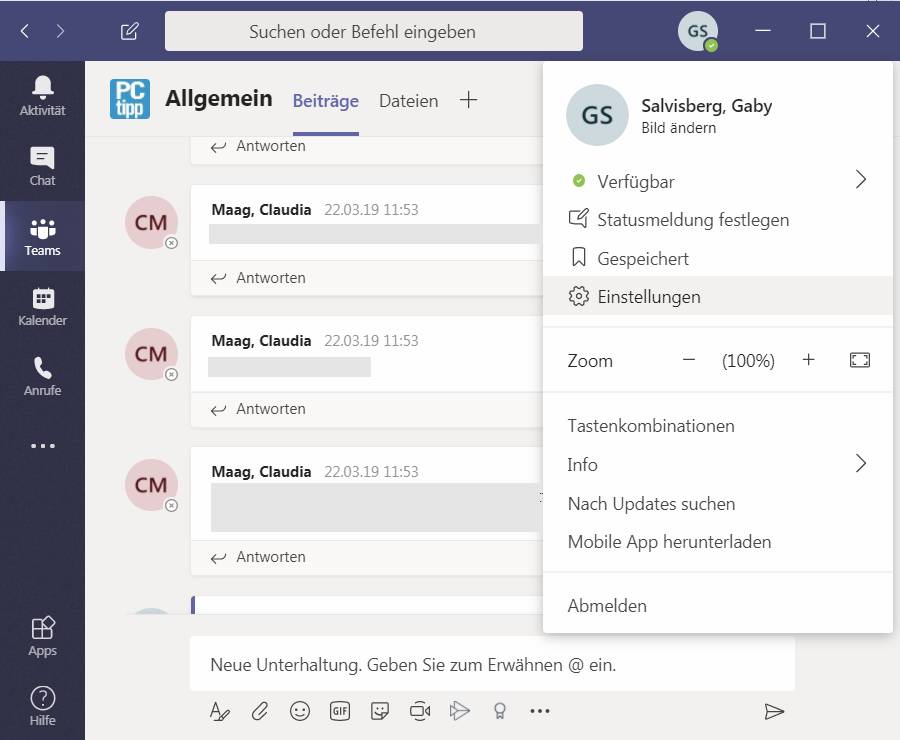The height and width of the screenshot is (740, 900).
Task: Open text format tool in composer
Action: (219, 711)
